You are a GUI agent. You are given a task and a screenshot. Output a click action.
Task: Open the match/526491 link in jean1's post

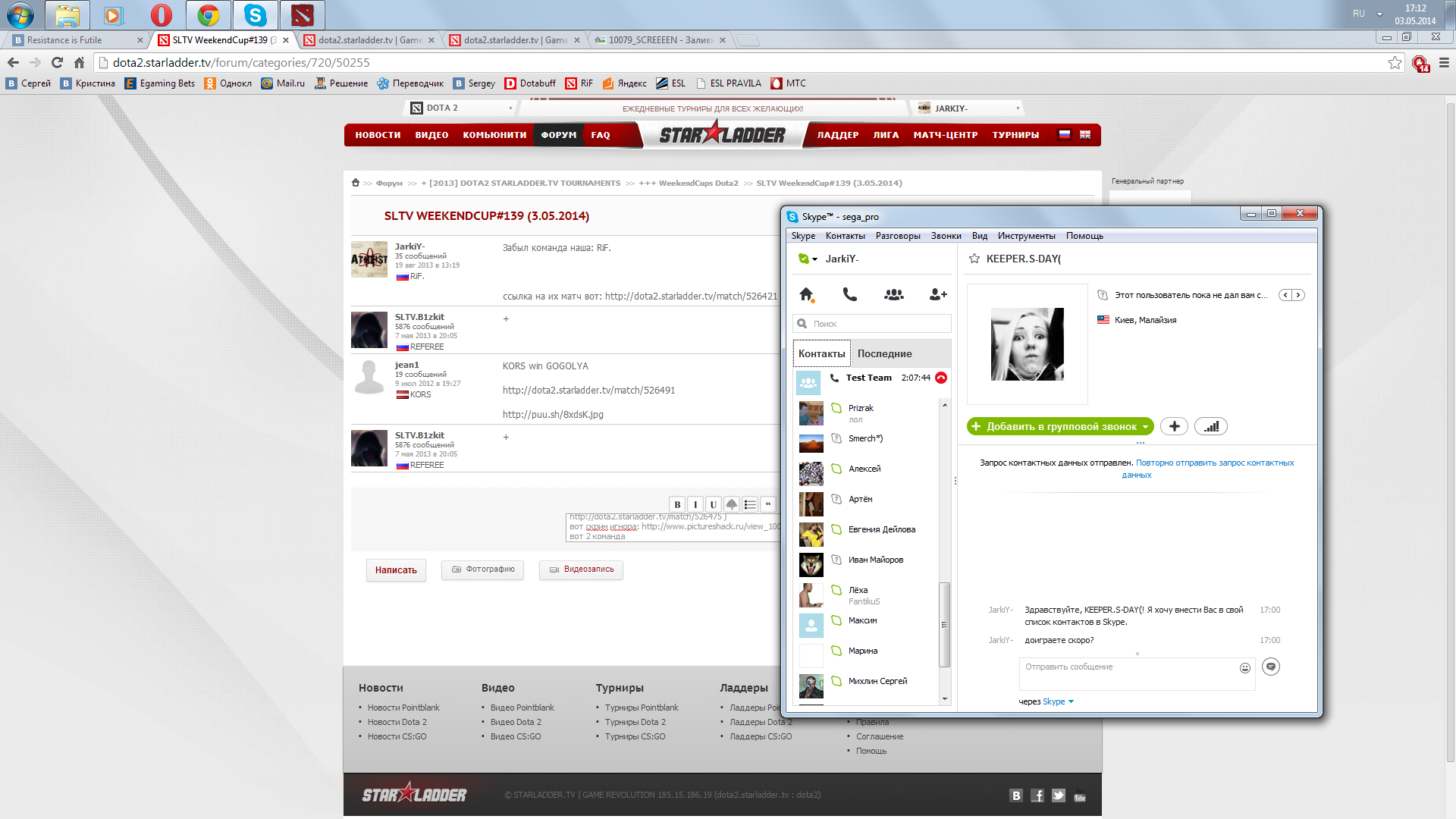(588, 391)
